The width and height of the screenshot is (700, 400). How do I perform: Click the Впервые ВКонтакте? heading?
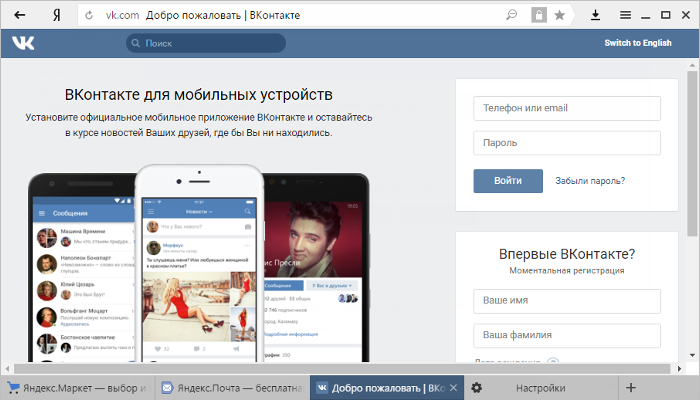(567, 254)
